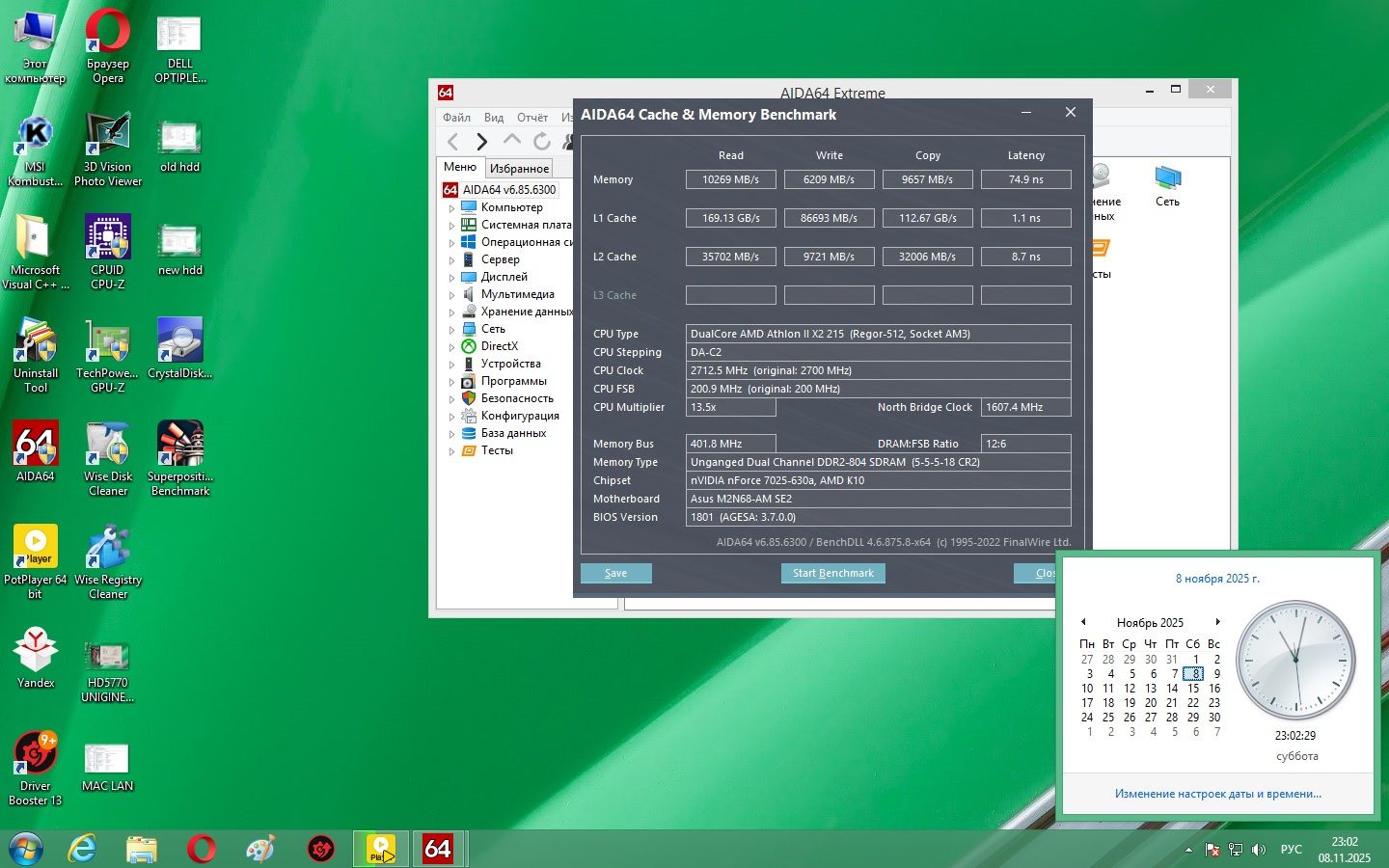The width and height of the screenshot is (1389, 868).
Task: Switch input language via РУС indicator
Action: (1291, 850)
